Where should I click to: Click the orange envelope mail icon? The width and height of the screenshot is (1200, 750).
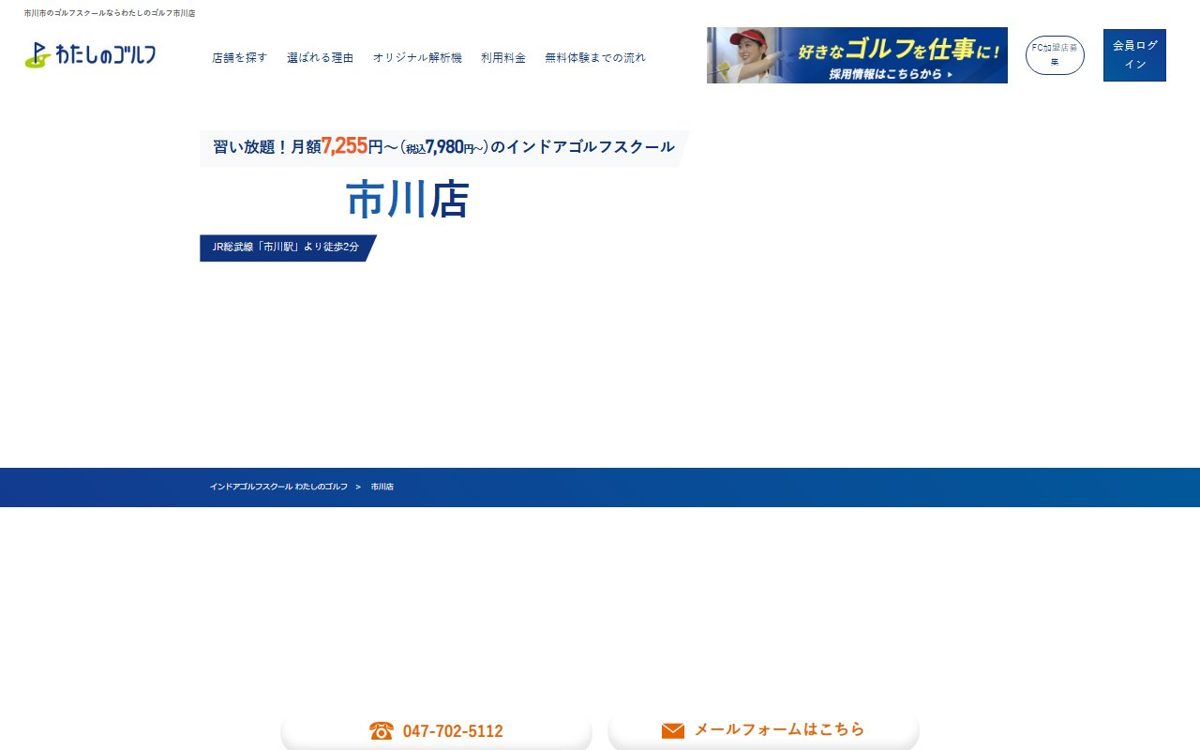click(x=673, y=731)
